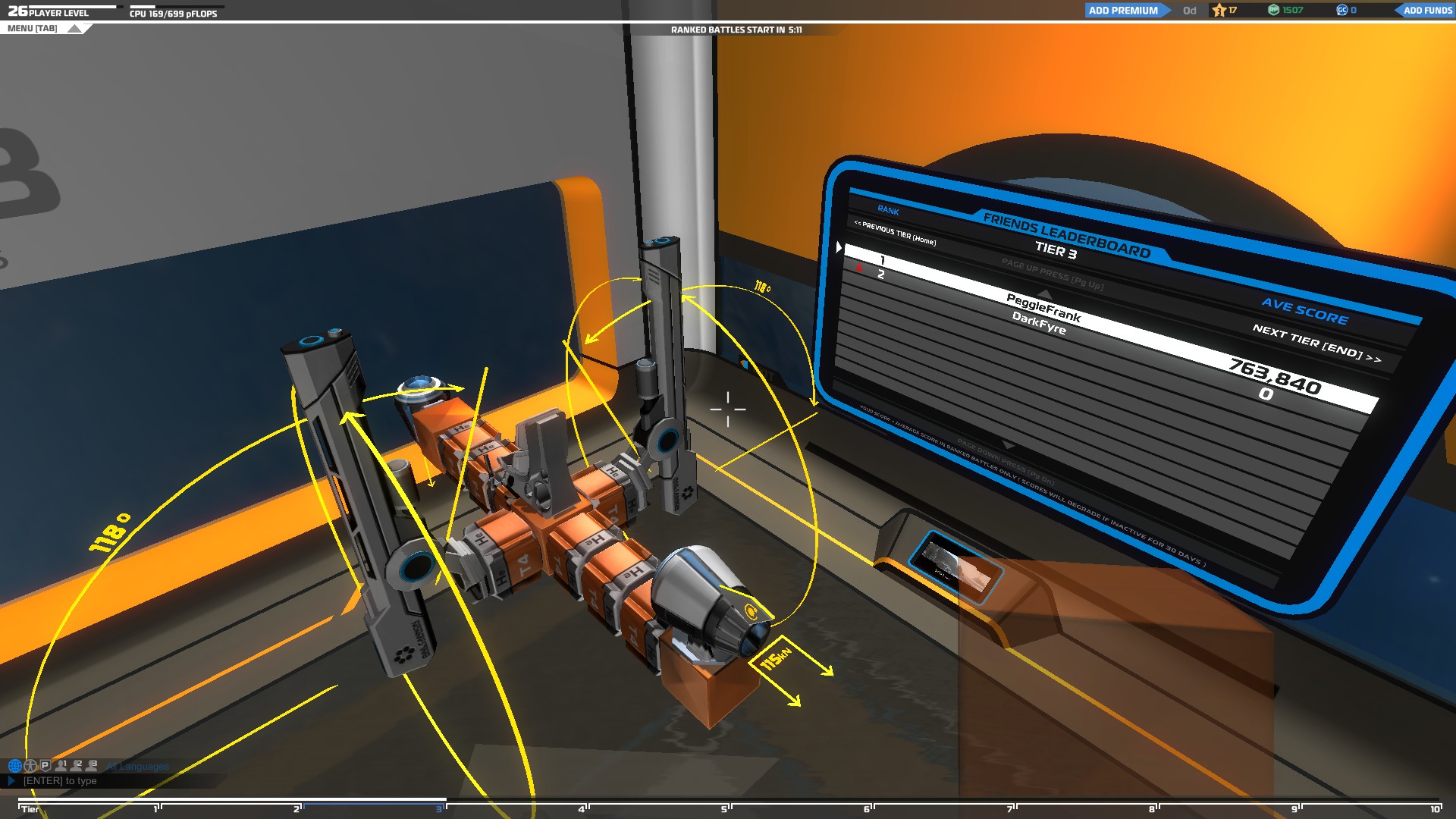The height and width of the screenshot is (819, 1456).
Task: Select PeggleFrank leaderboard row
Action: coord(1043,307)
